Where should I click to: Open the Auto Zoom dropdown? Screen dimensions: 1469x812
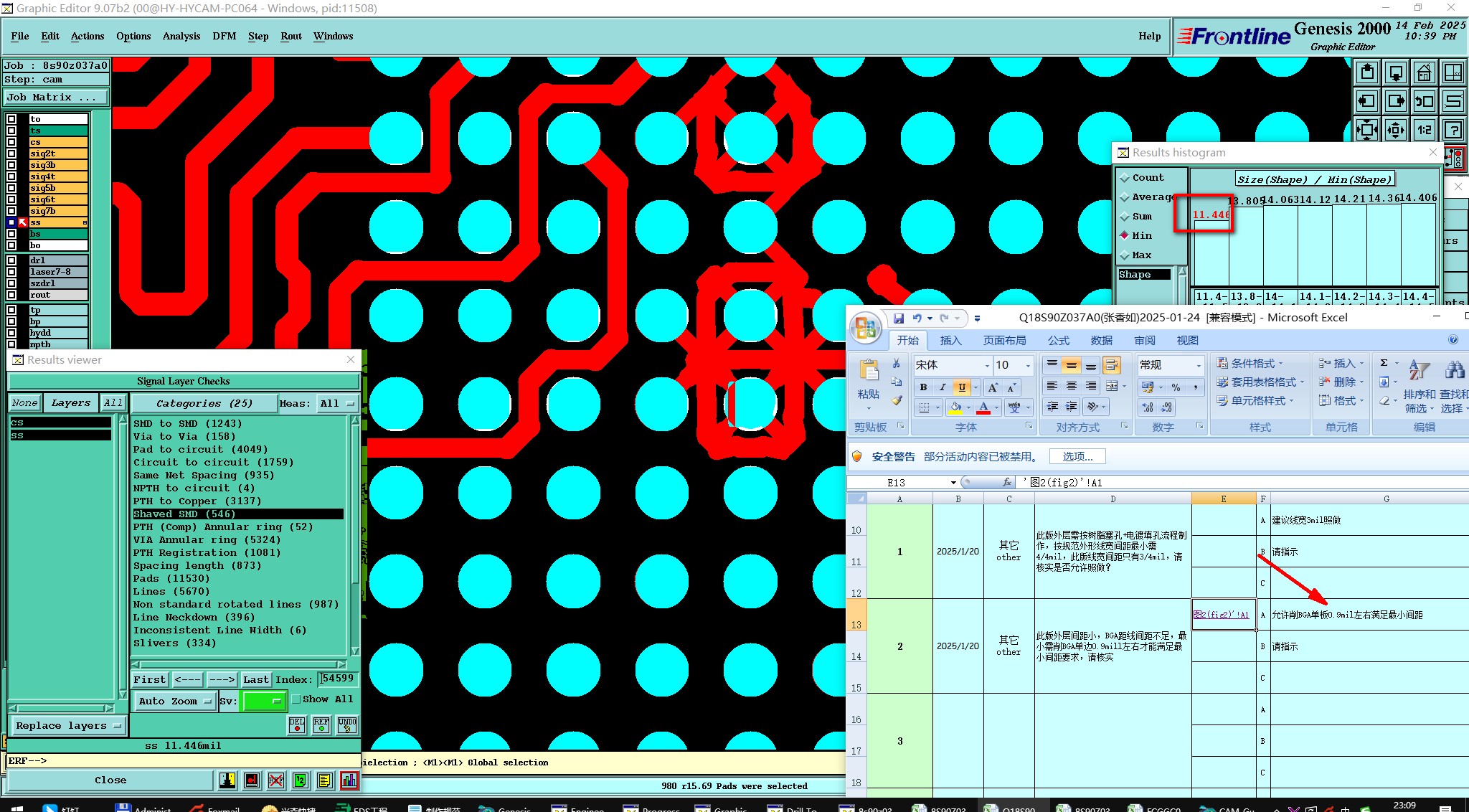(x=175, y=701)
